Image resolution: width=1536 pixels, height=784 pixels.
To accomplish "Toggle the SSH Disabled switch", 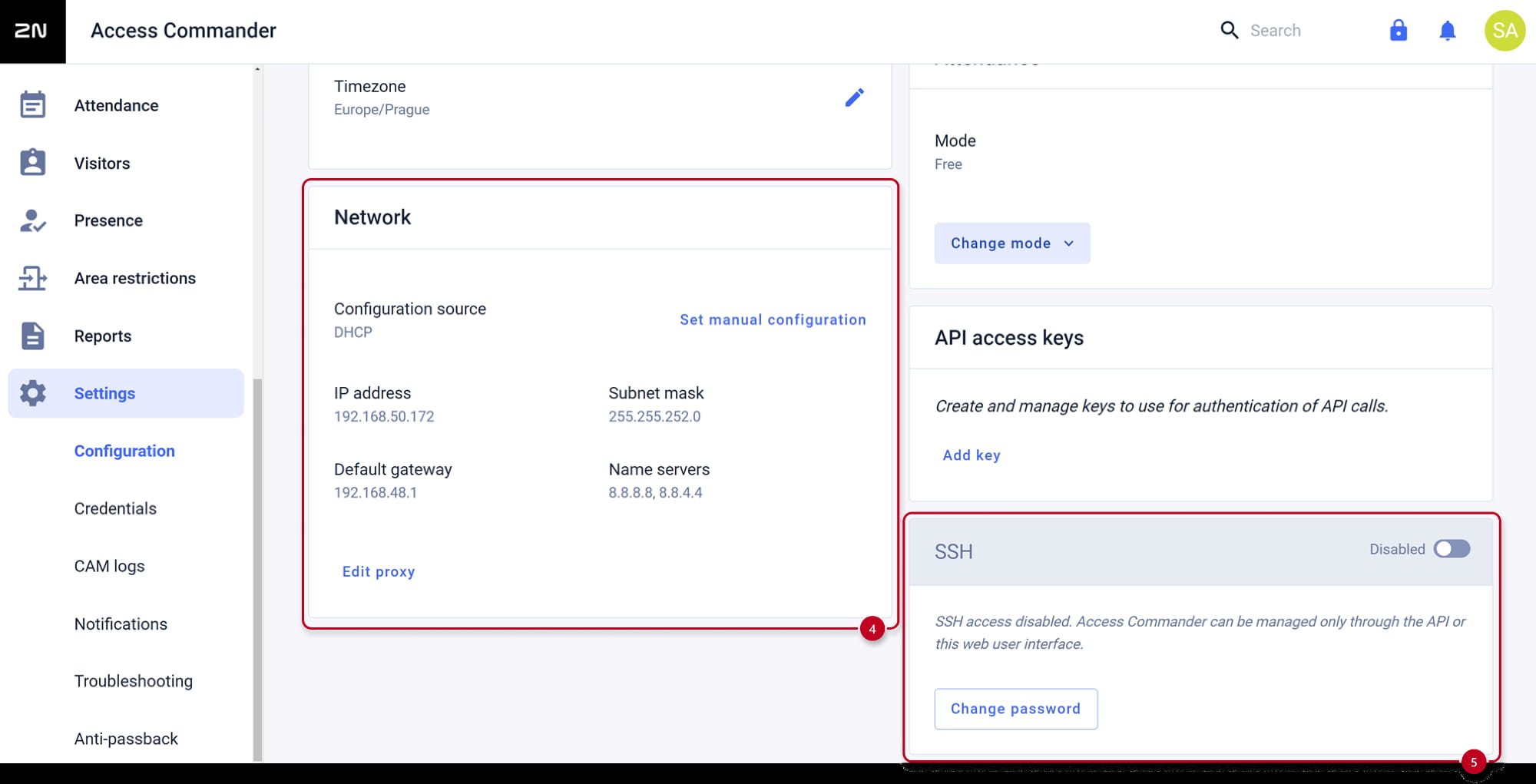I will point(1452,549).
